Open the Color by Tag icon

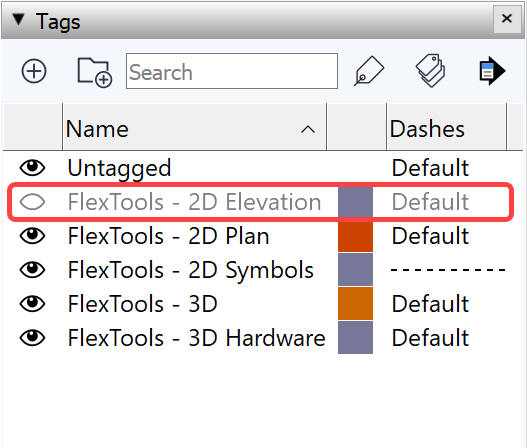(x=431, y=71)
